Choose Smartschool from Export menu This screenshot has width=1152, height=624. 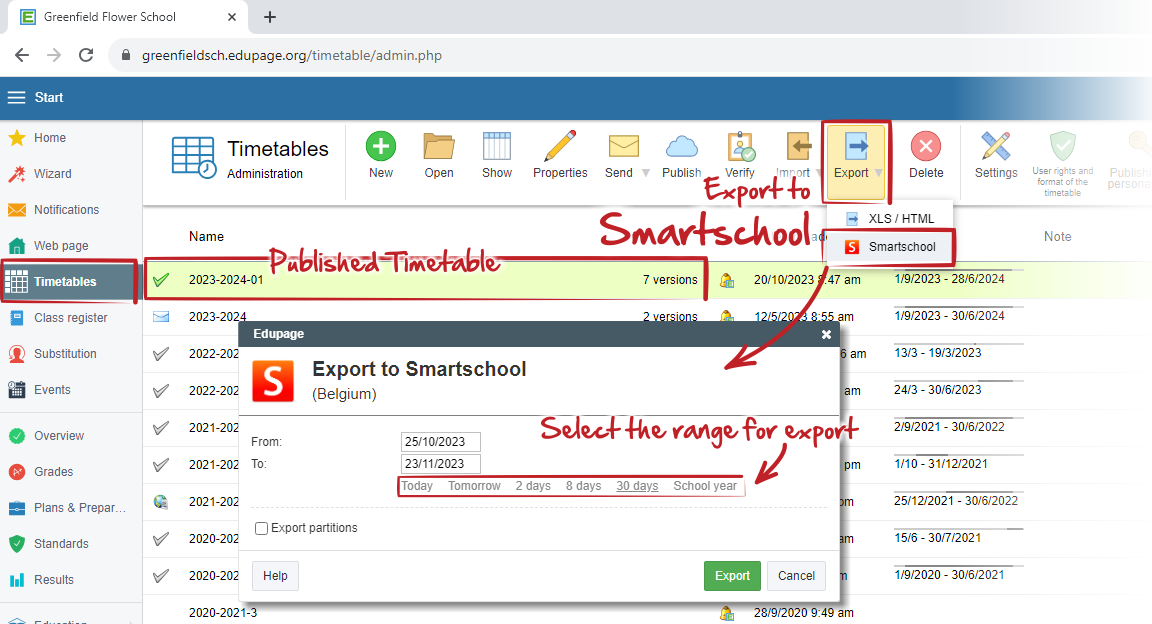click(x=890, y=247)
